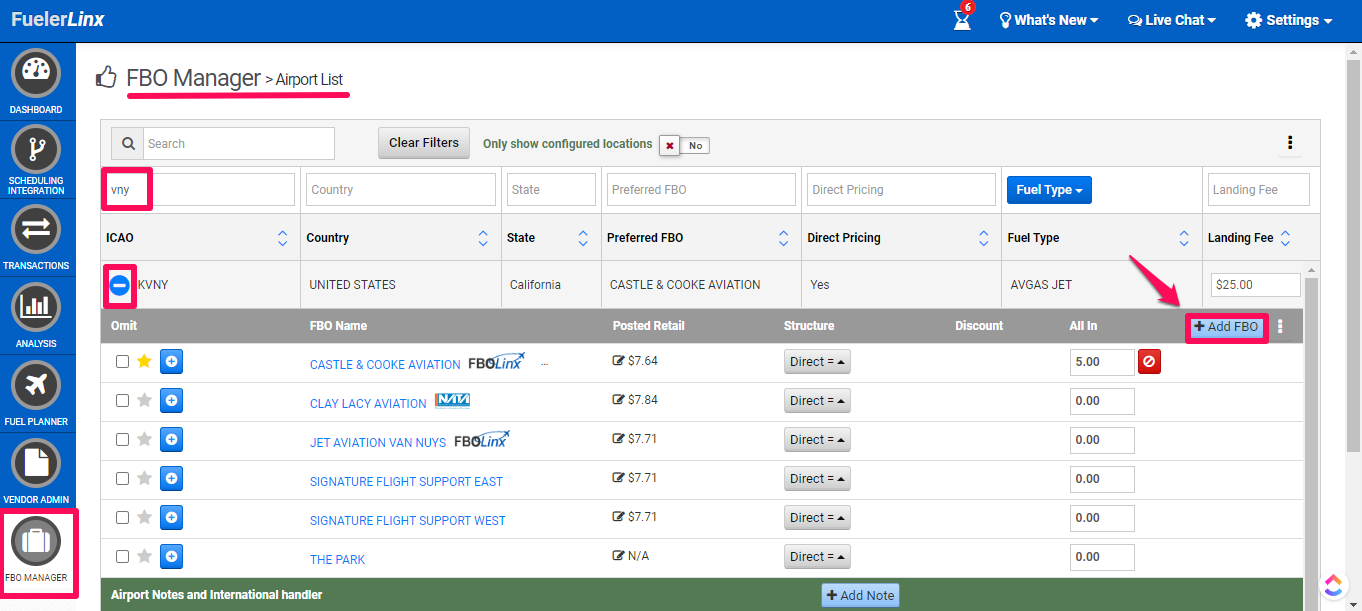Viewport: 1362px width, 611px height.
Task: Unstar Castle & Cooke Aviation
Action: click(x=145, y=361)
